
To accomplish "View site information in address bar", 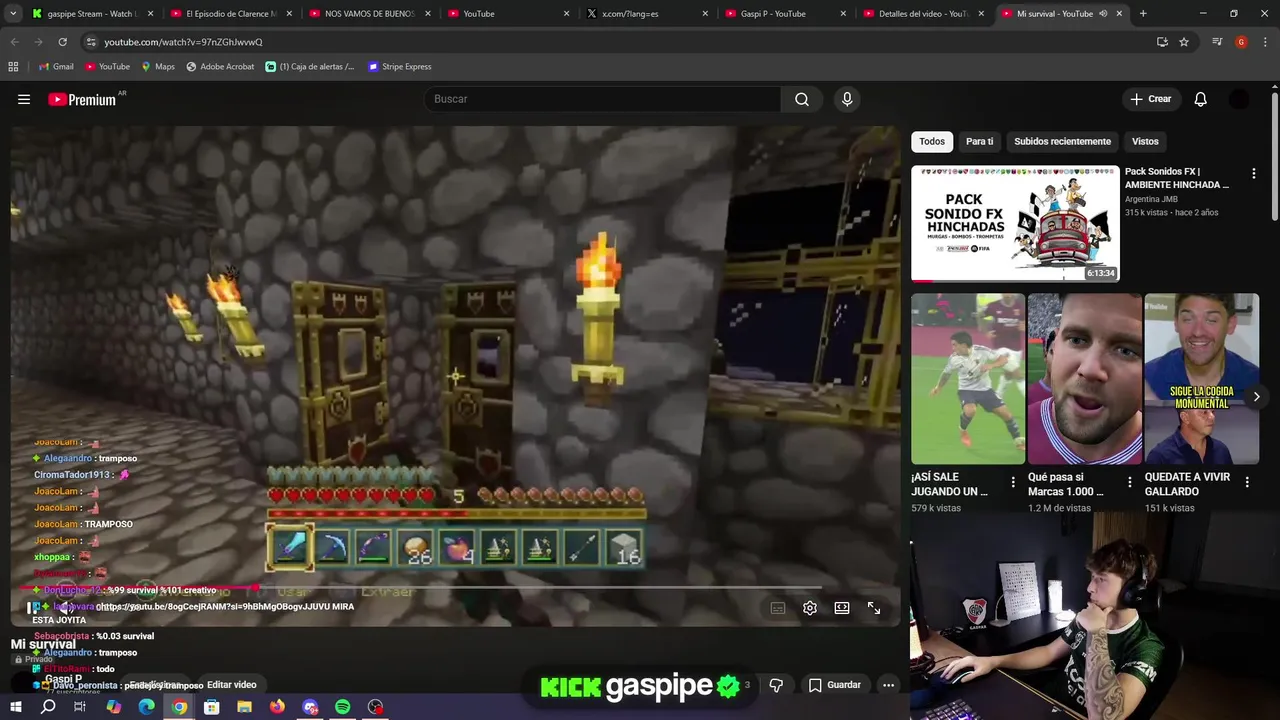I will [91, 42].
